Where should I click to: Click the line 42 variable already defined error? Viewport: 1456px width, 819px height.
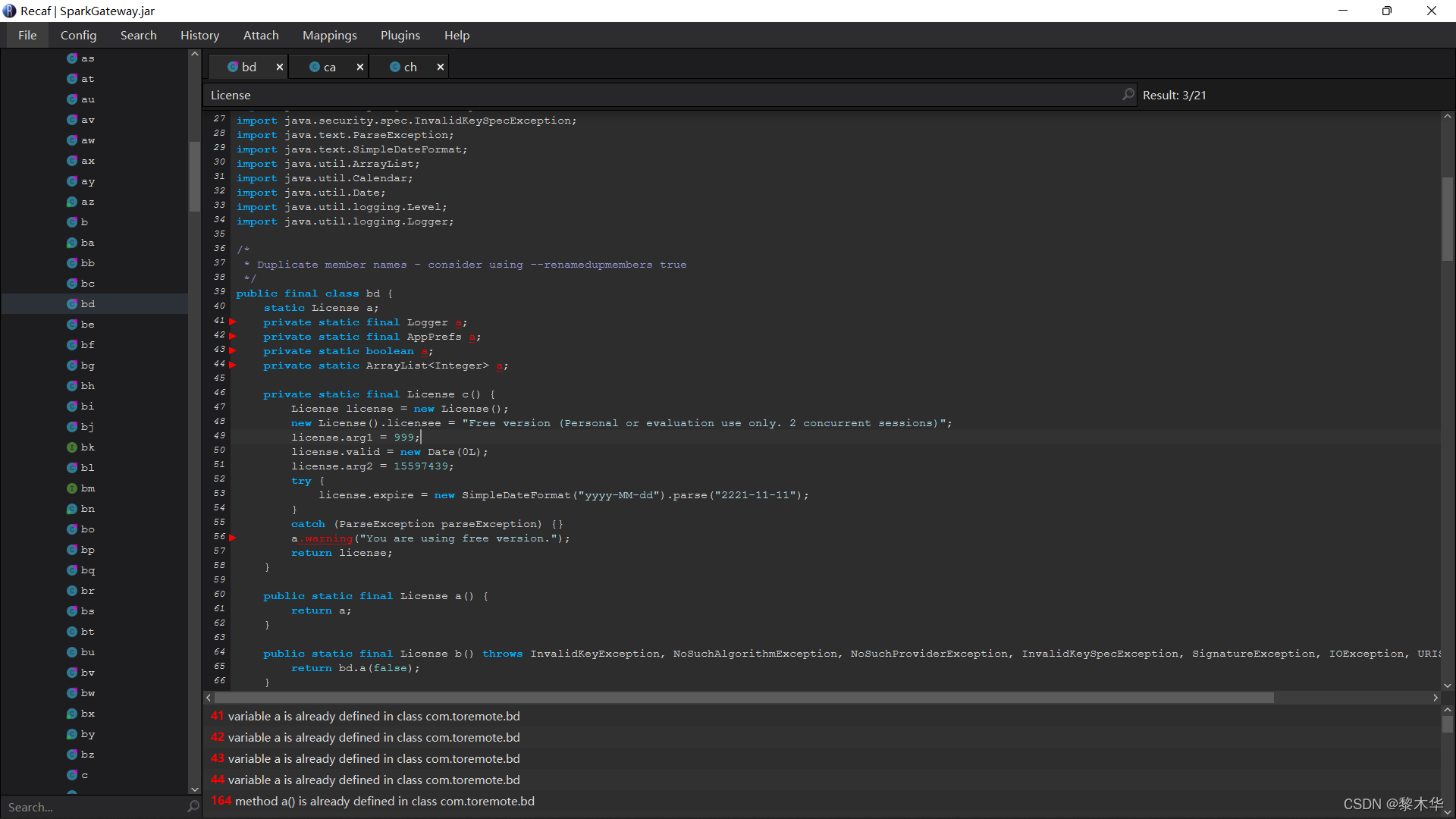click(x=366, y=737)
